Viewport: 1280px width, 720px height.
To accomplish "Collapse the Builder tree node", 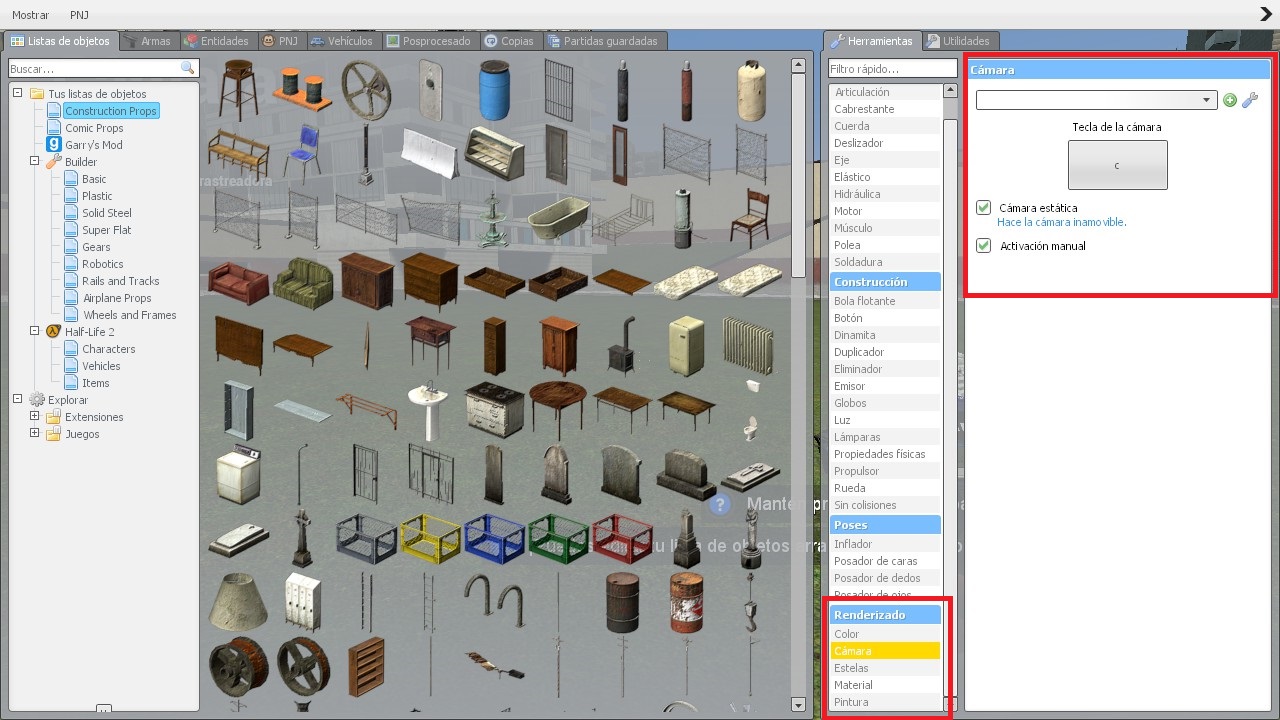I will 35,161.
